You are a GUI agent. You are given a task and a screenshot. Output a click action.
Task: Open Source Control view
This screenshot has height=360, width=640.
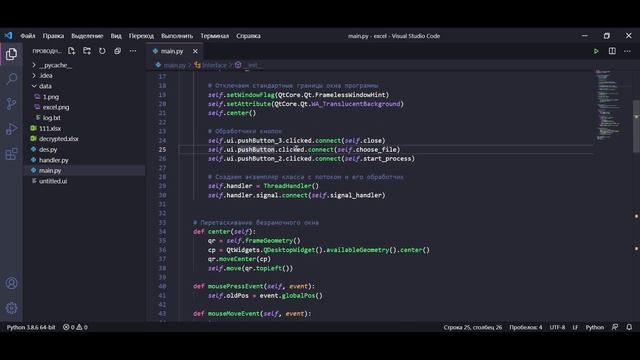(x=11, y=104)
